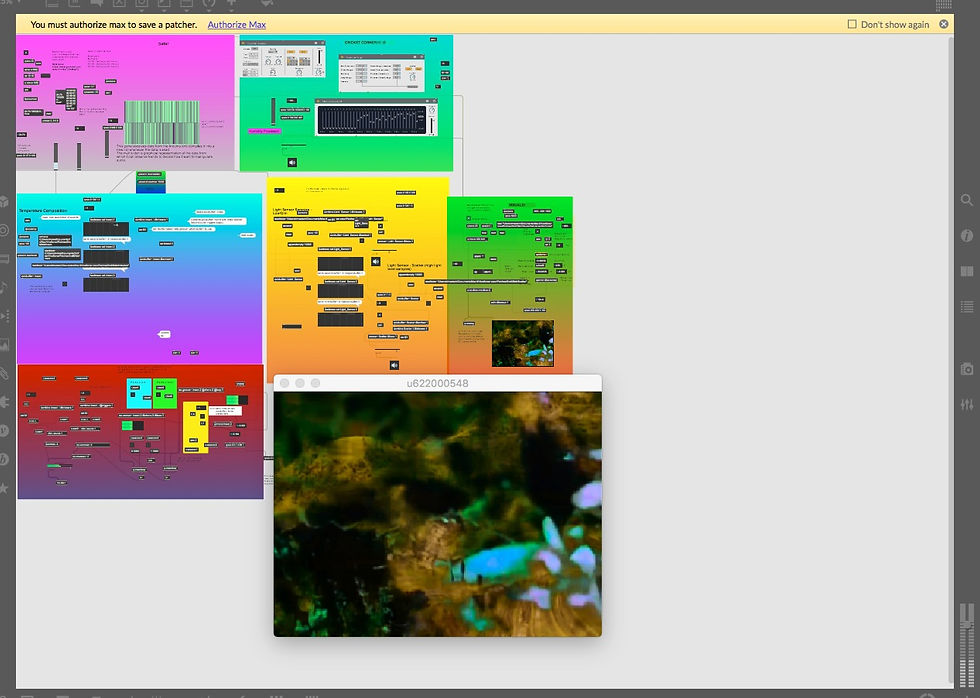Click the small video preview in green visuals panel

coord(522,344)
